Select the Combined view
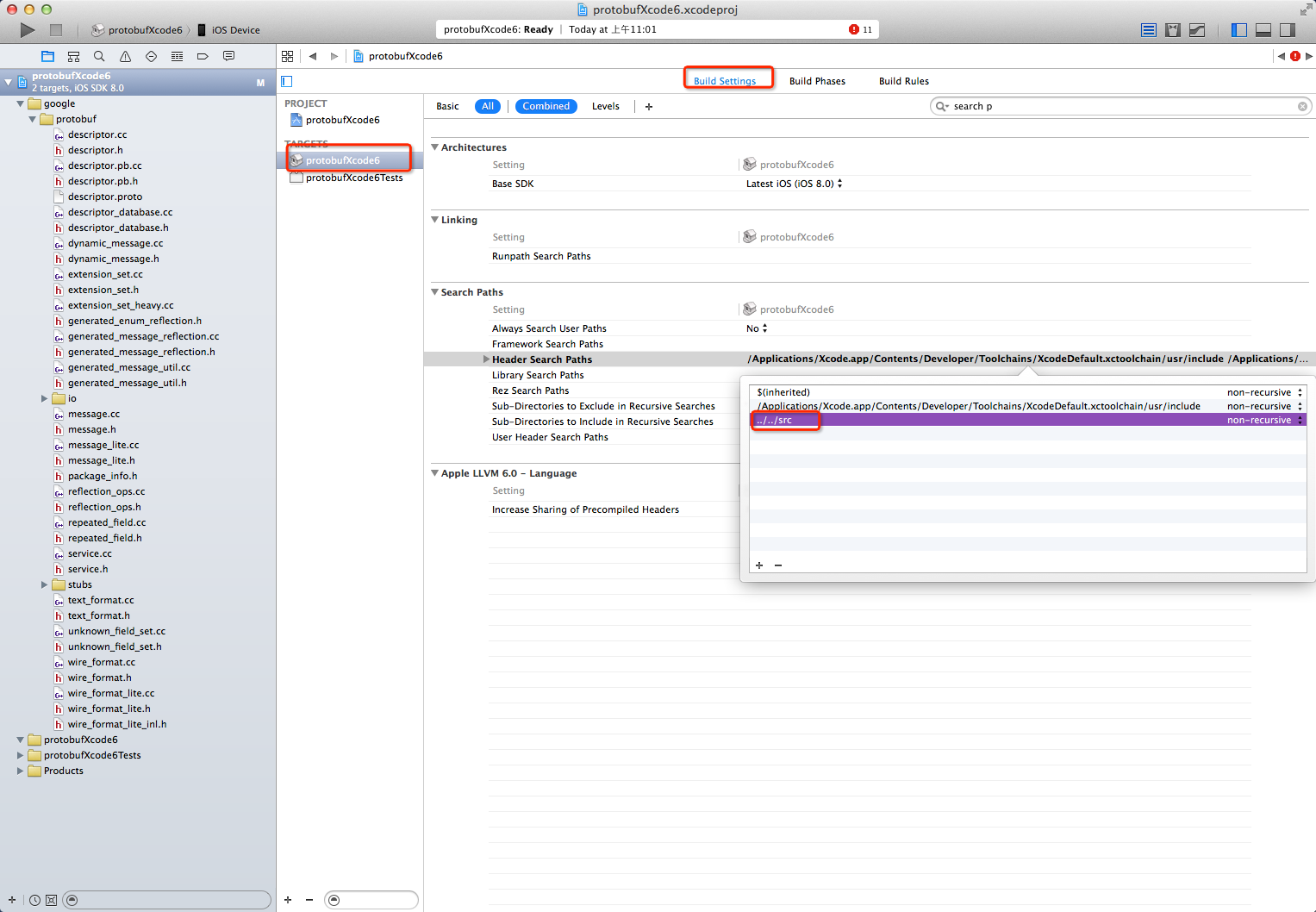 546,106
